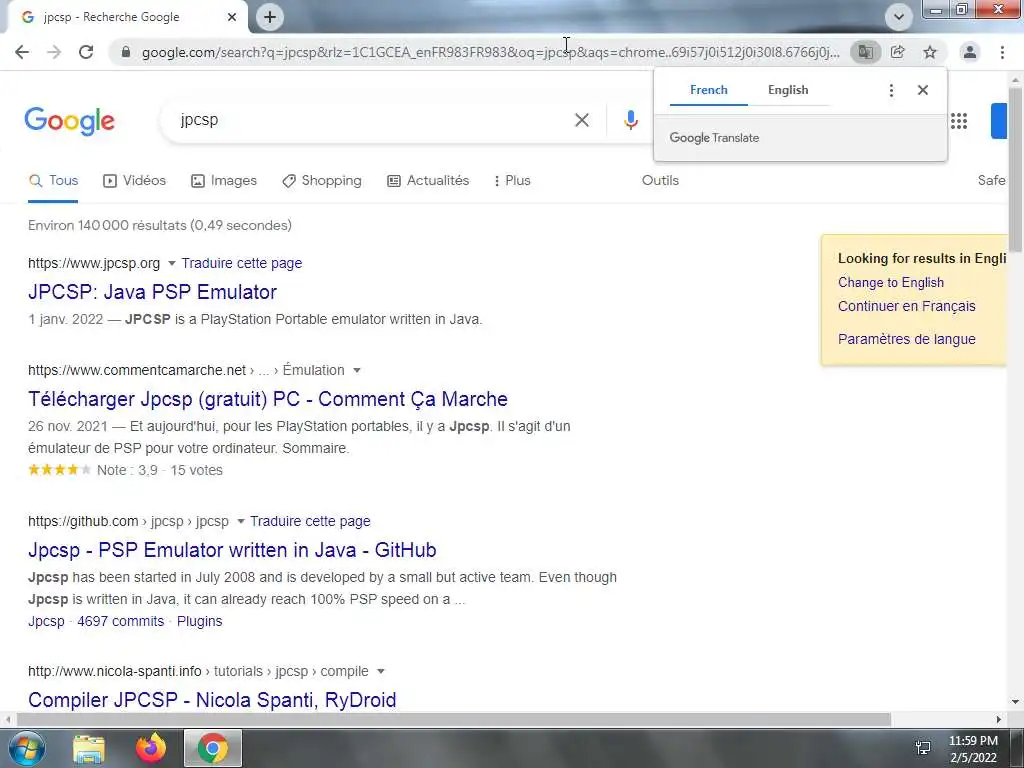Click the URL in the address bar
The width and height of the screenshot is (1024, 768).
tap(490, 52)
